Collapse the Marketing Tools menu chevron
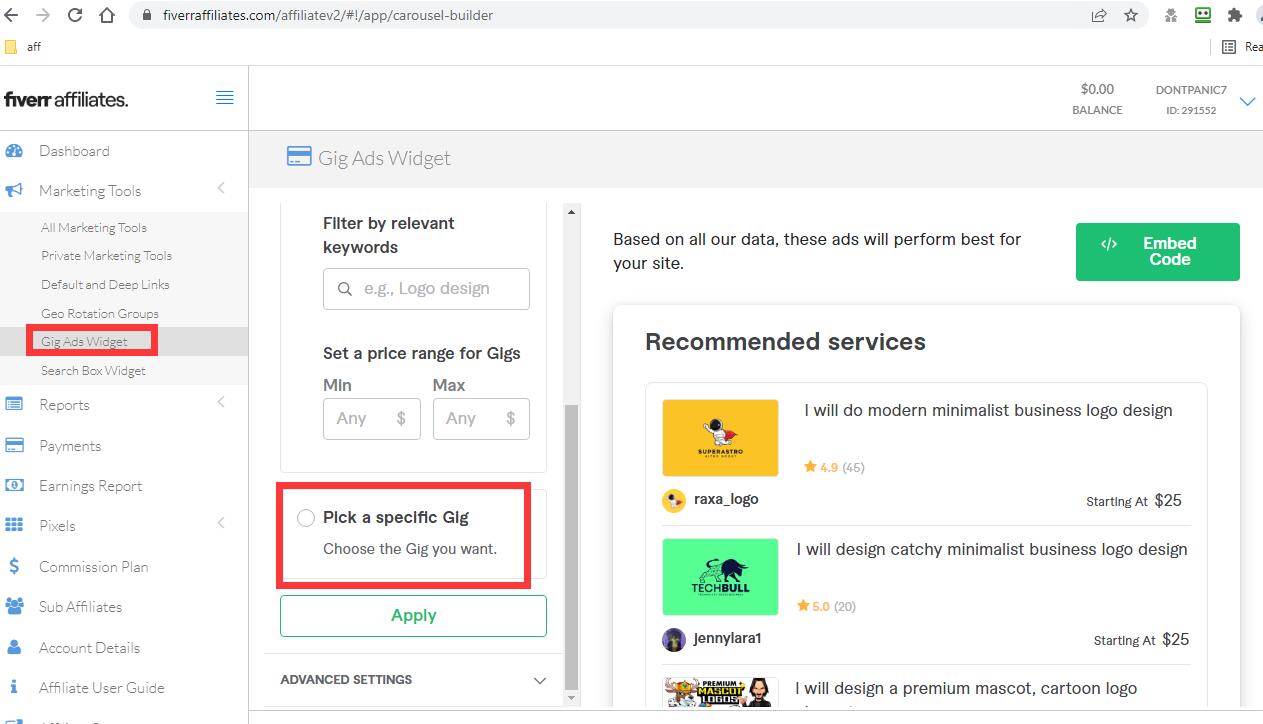 coord(221,188)
